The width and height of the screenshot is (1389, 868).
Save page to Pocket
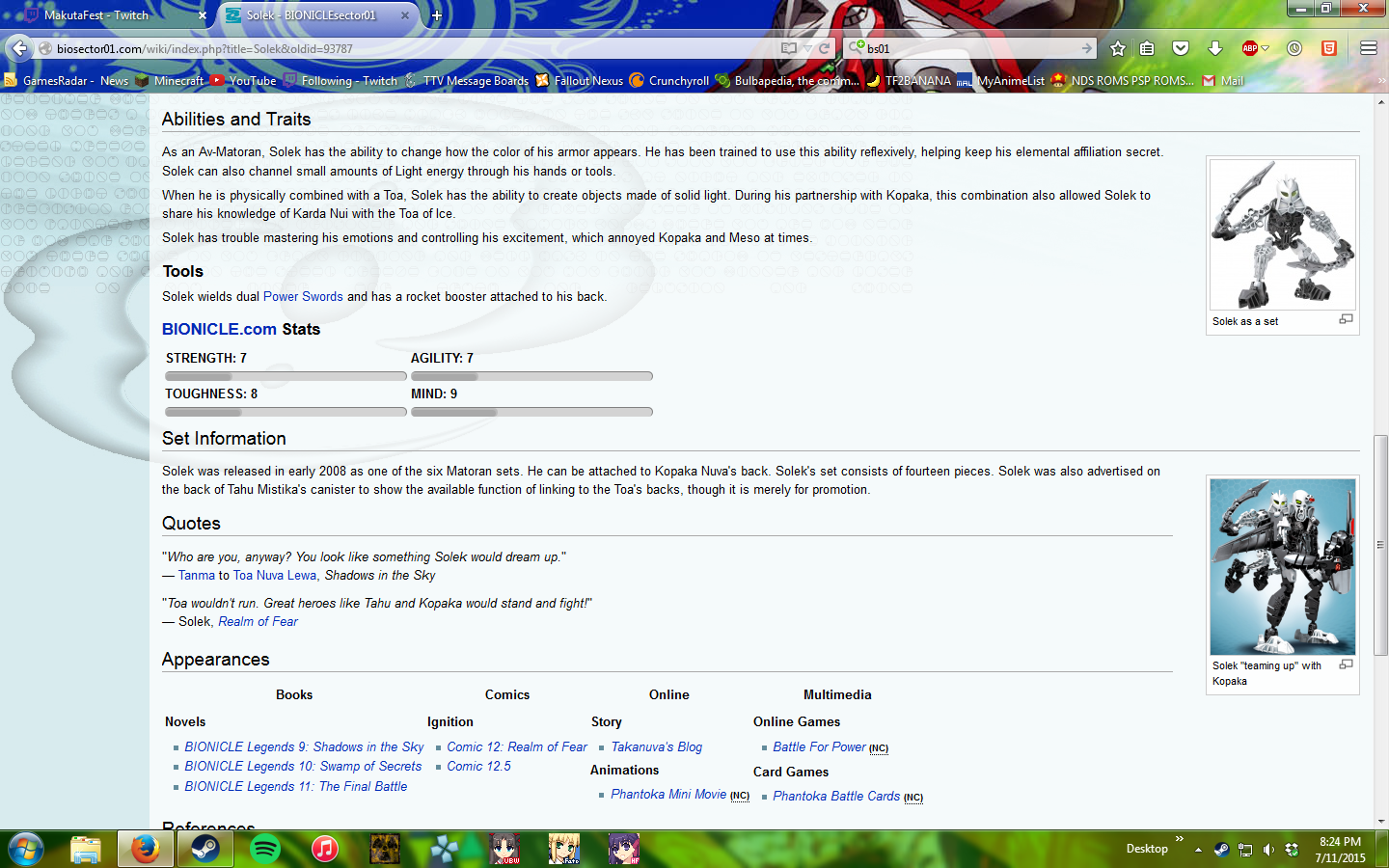click(1181, 48)
